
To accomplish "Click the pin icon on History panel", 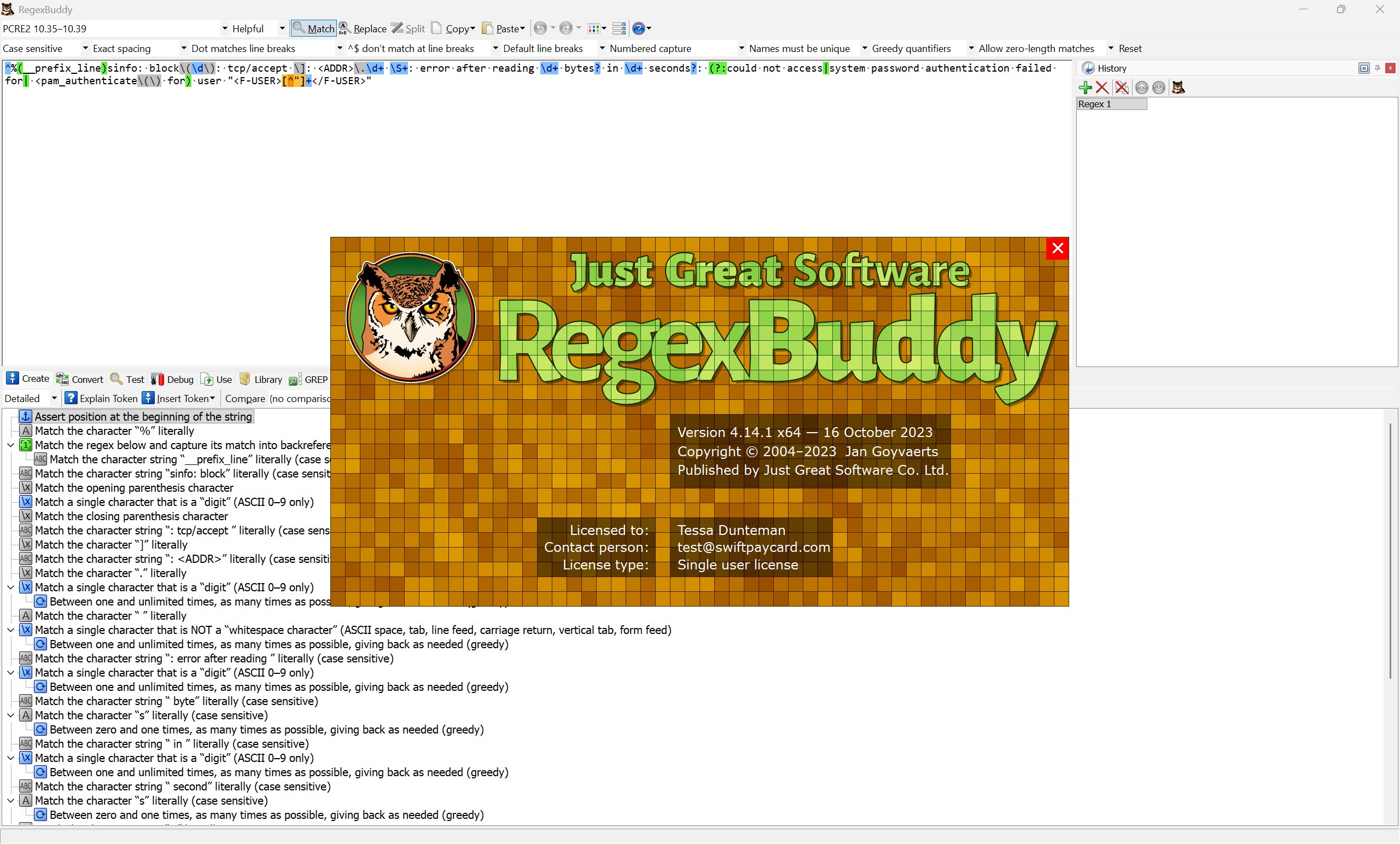I will (1377, 68).
